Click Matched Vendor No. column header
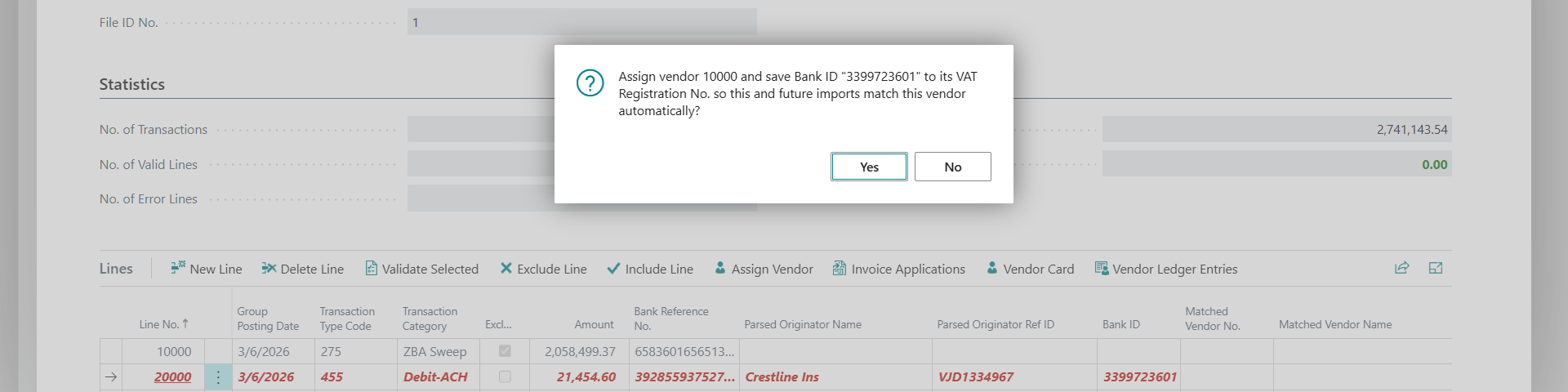The height and width of the screenshot is (392, 1568). pos(1213,318)
